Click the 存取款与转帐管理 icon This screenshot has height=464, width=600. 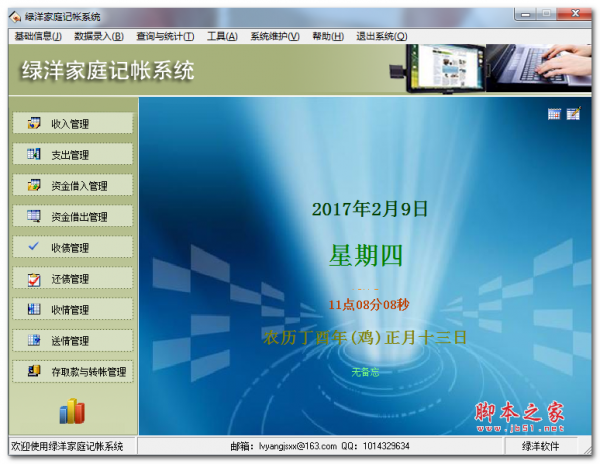click(x=34, y=371)
